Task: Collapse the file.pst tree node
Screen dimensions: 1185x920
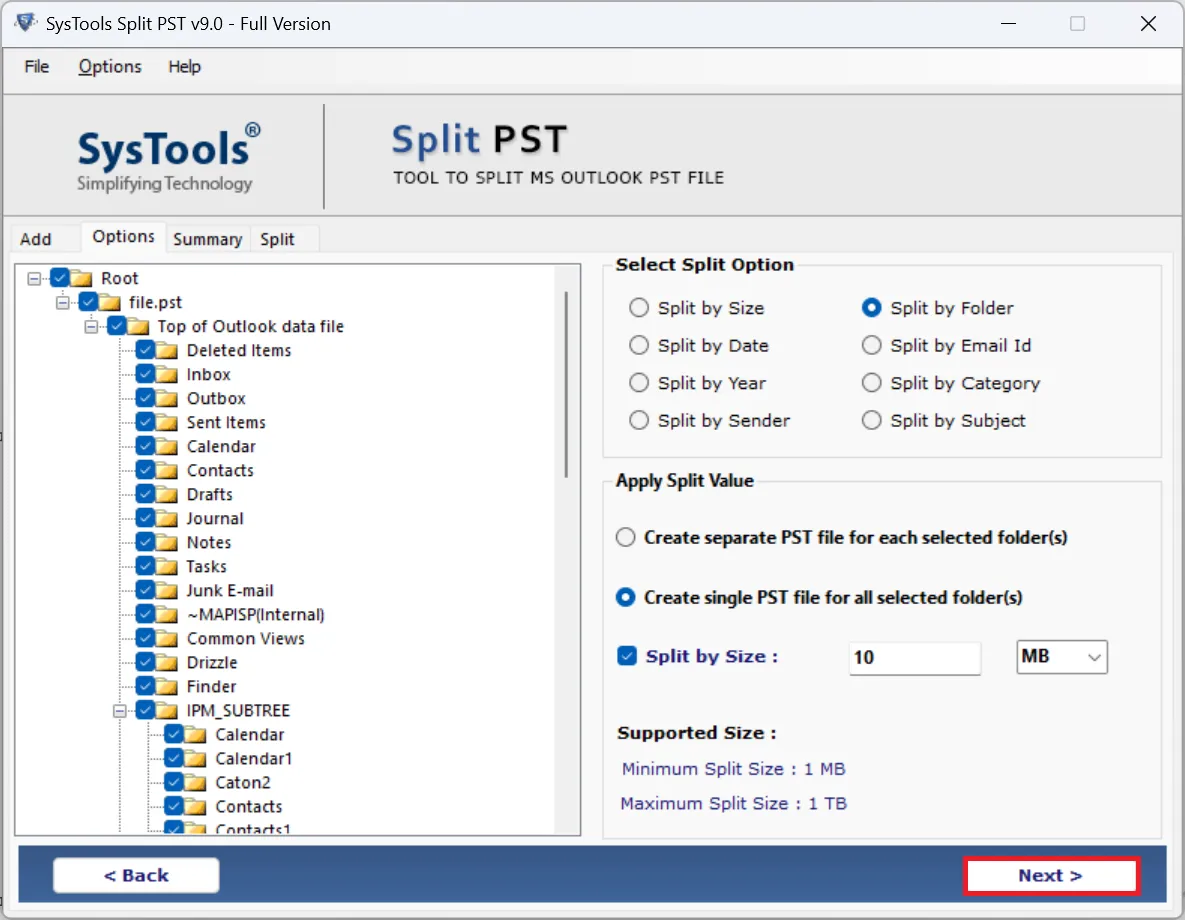Action: click(x=62, y=302)
